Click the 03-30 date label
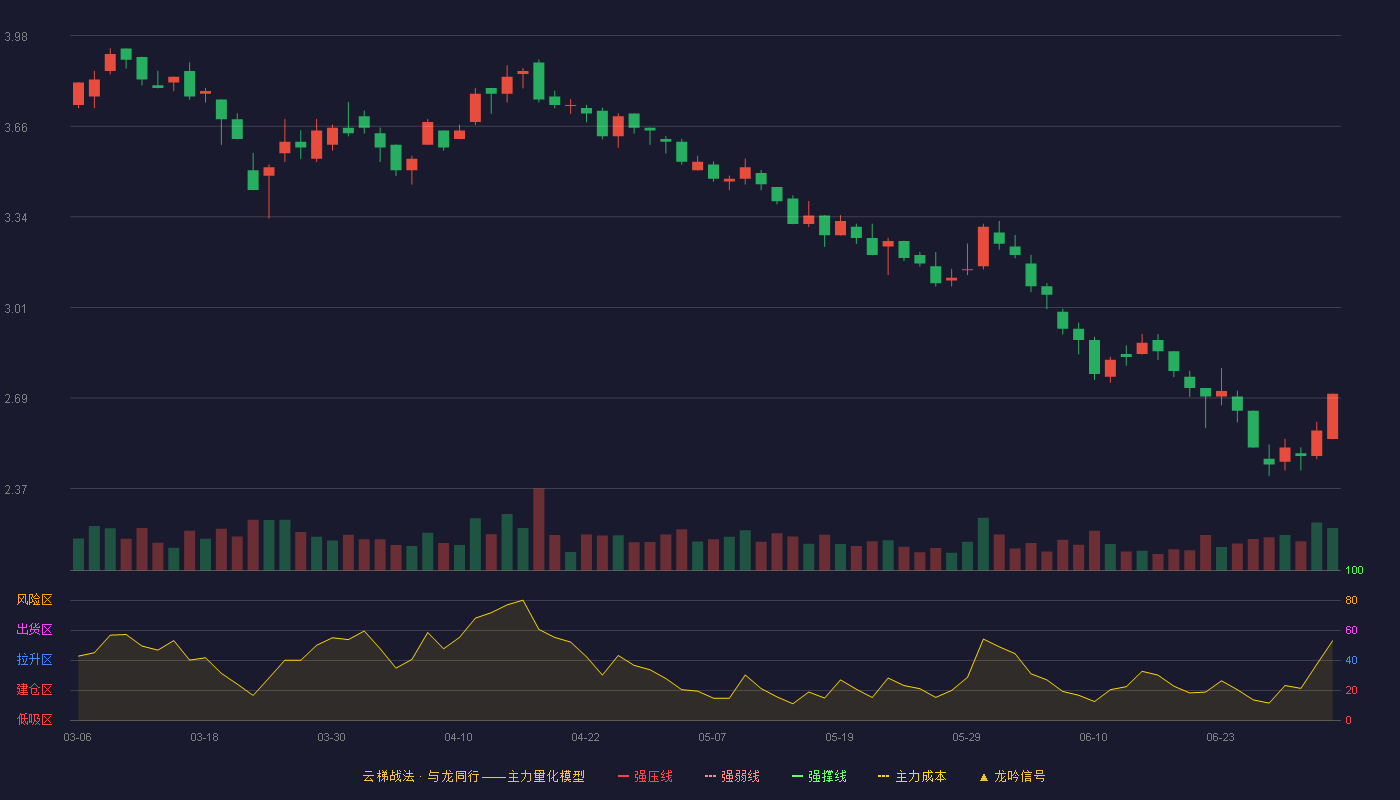1400x800 pixels. pyautogui.click(x=332, y=737)
